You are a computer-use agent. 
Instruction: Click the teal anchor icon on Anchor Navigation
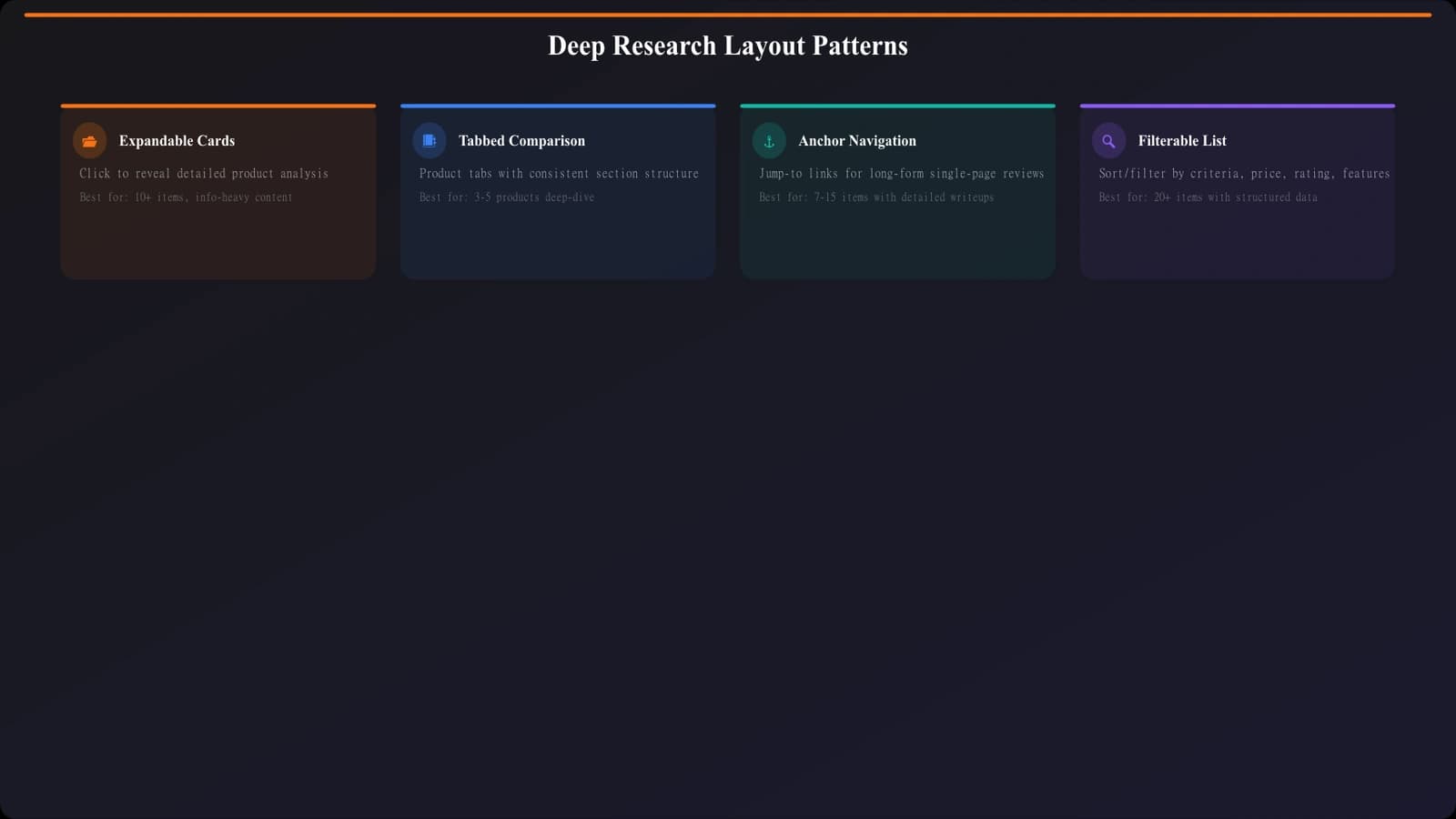(x=768, y=140)
